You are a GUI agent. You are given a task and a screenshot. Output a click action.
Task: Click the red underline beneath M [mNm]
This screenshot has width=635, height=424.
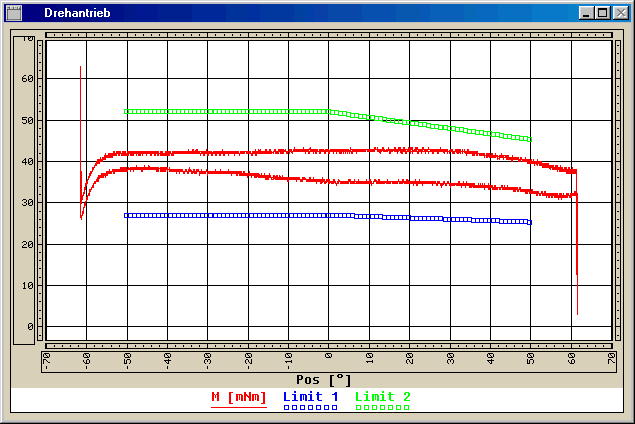tap(239, 407)
